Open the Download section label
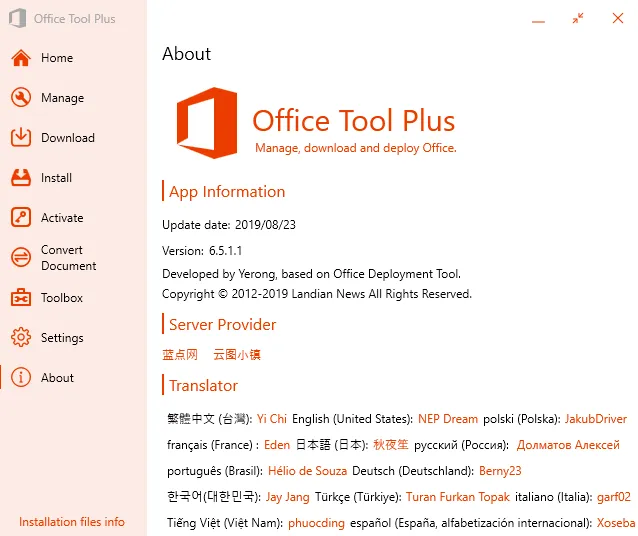Image resolution: width=638 pixels, height=536 pixels. [x=68, y=138]
